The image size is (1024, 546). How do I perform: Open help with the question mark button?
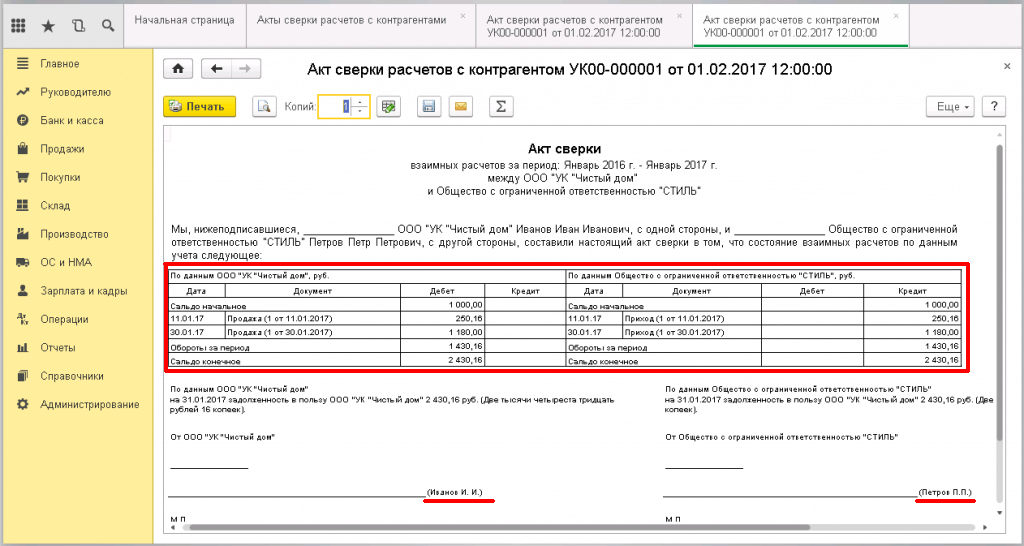[x=994, y=106]
